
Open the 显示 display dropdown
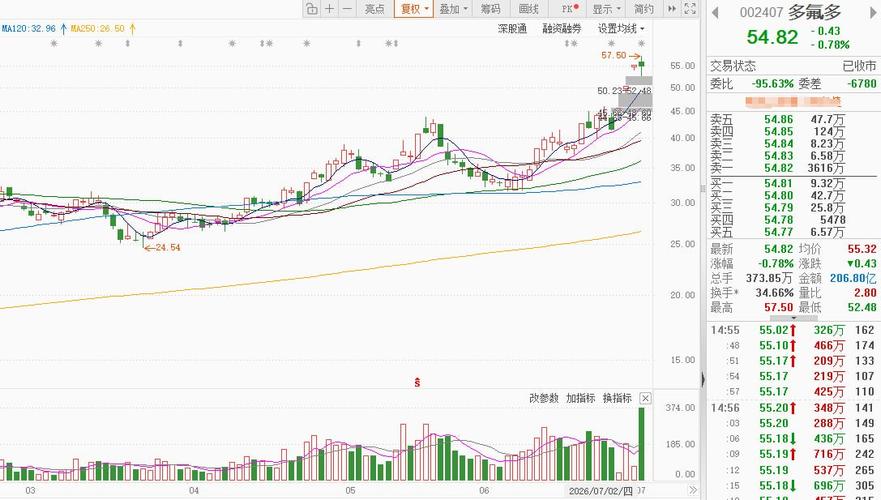(x=606, y=8)
